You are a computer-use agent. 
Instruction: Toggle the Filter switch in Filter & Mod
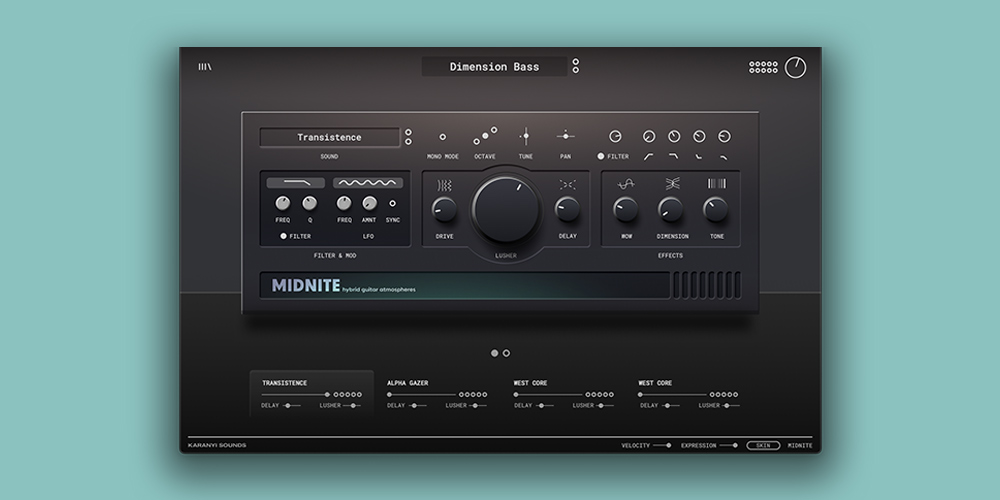point(284,236)
